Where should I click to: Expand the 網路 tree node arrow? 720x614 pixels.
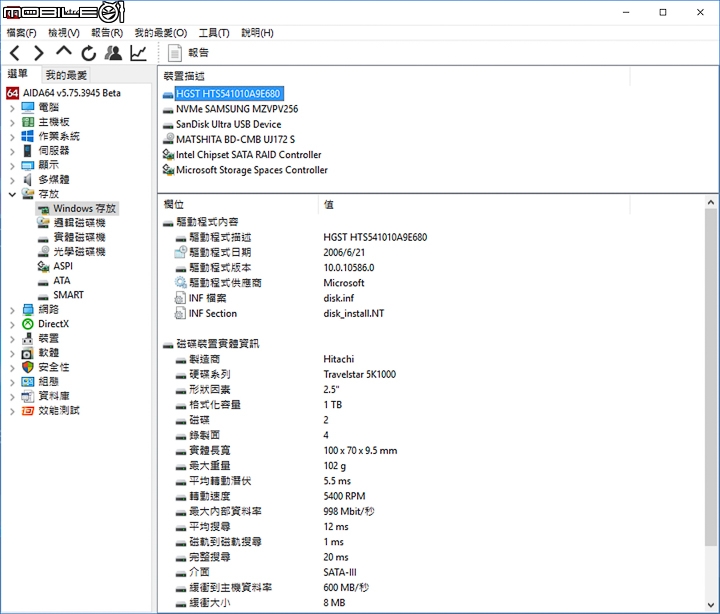click(12, 310)
